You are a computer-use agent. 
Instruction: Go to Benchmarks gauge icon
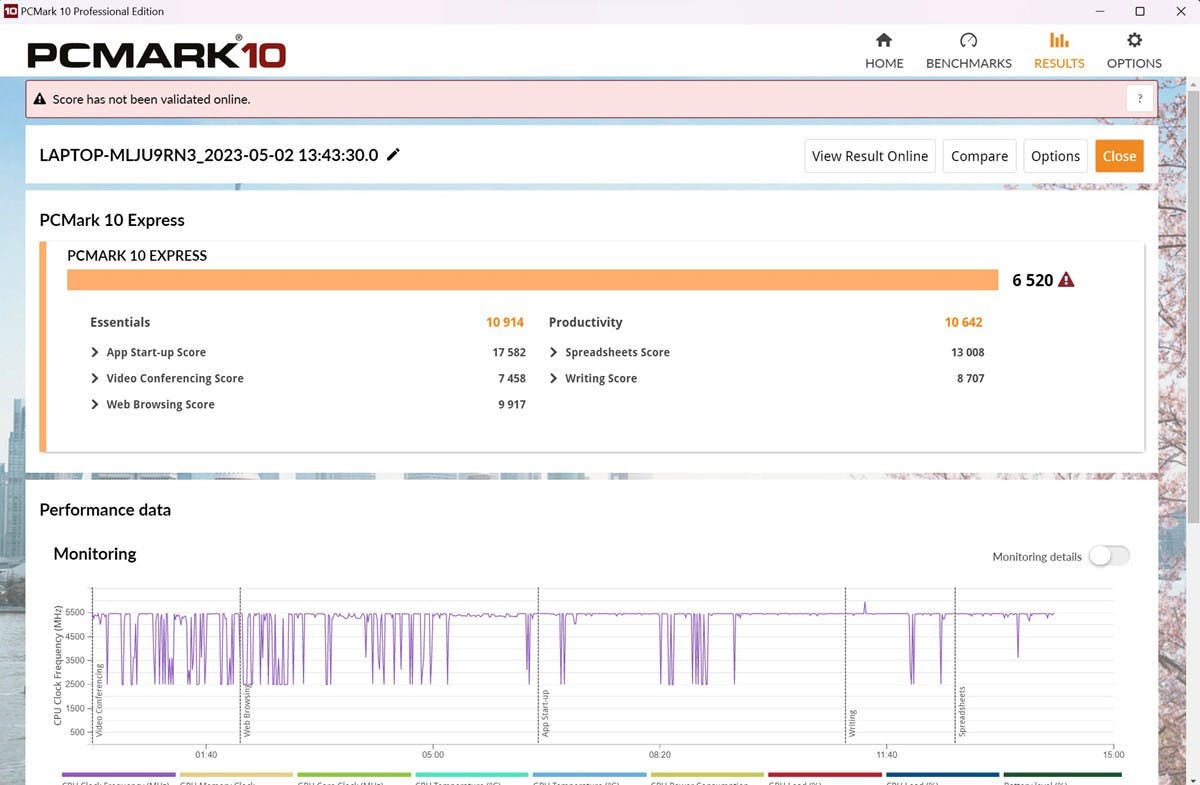click(x=968, y=41)
